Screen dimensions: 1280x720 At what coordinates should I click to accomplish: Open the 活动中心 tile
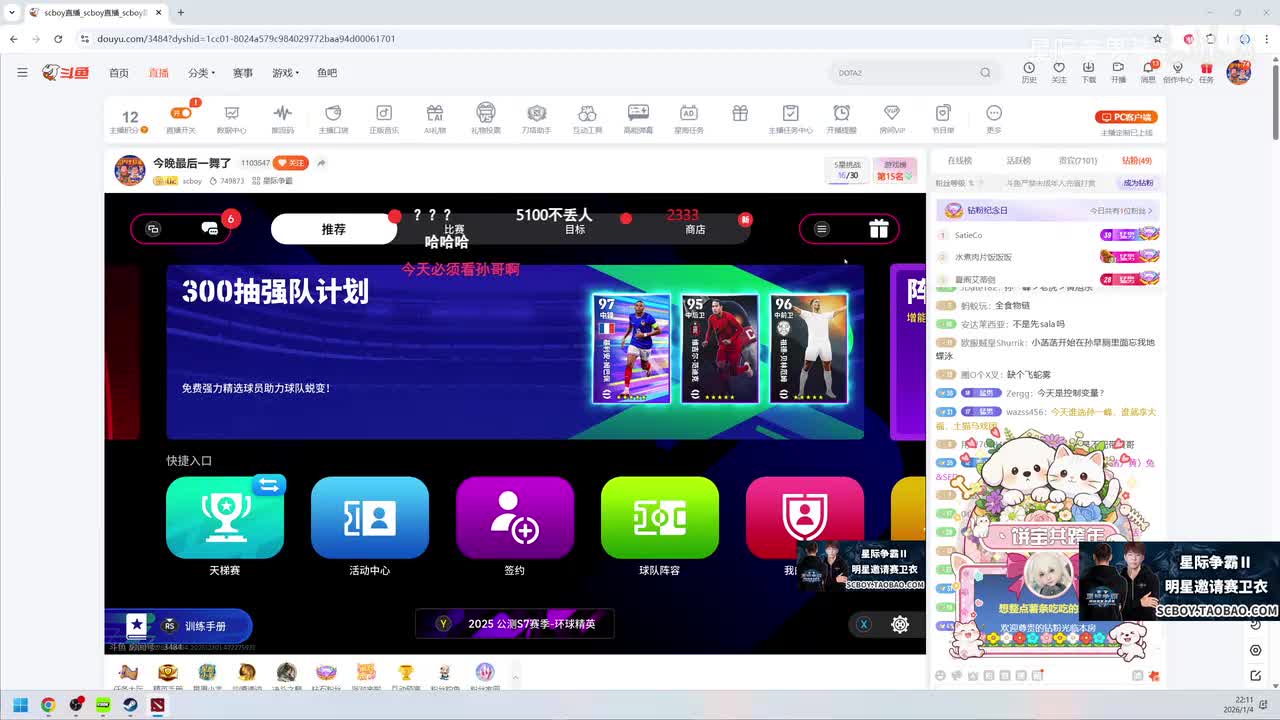pyautogui.click(x=370, y=517)
